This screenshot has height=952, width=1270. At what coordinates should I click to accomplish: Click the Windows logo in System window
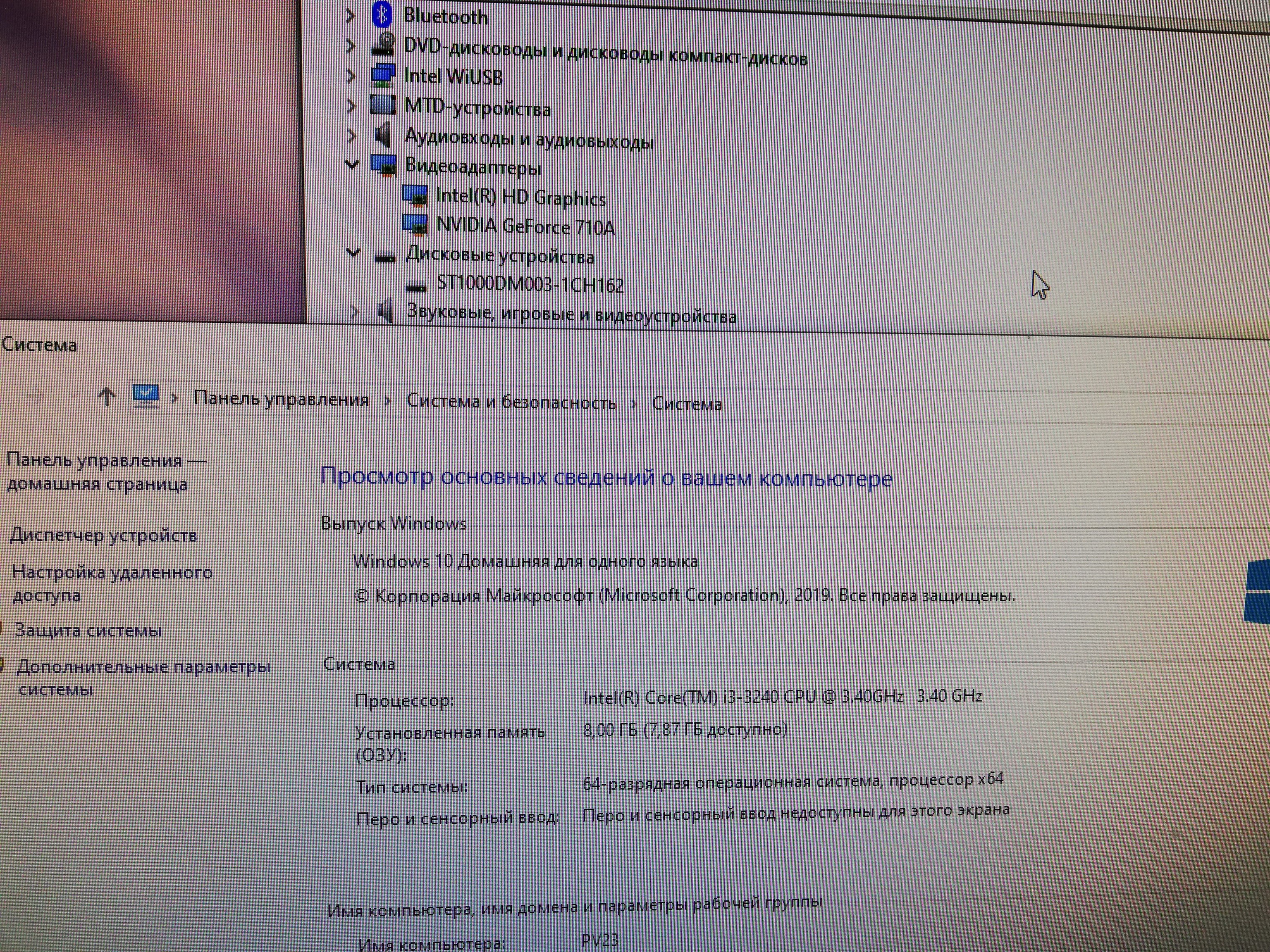1257,591
